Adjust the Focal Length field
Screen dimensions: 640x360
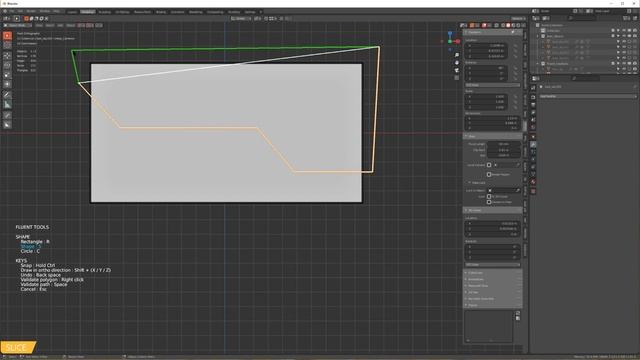coord(503,144)
